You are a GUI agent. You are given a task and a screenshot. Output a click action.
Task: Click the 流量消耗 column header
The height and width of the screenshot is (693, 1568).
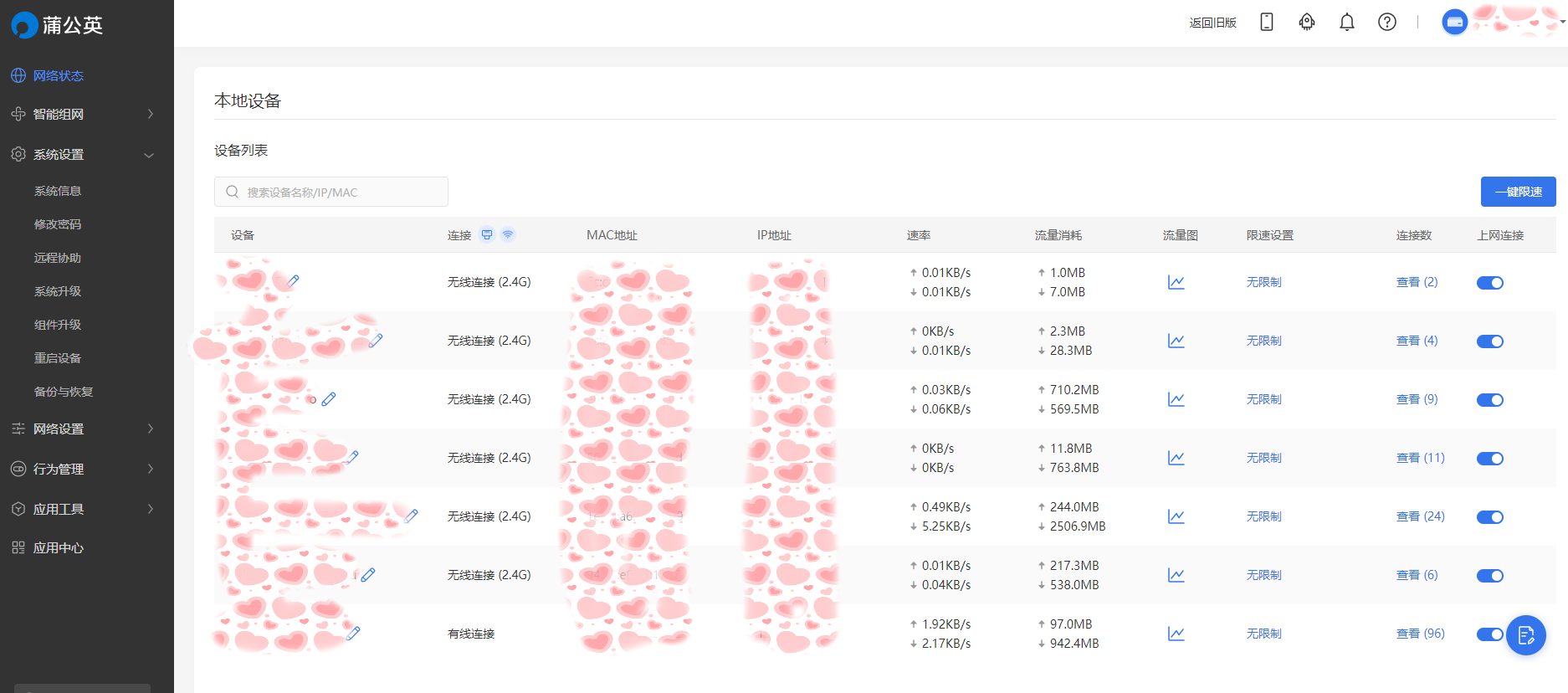(1058, 235)
